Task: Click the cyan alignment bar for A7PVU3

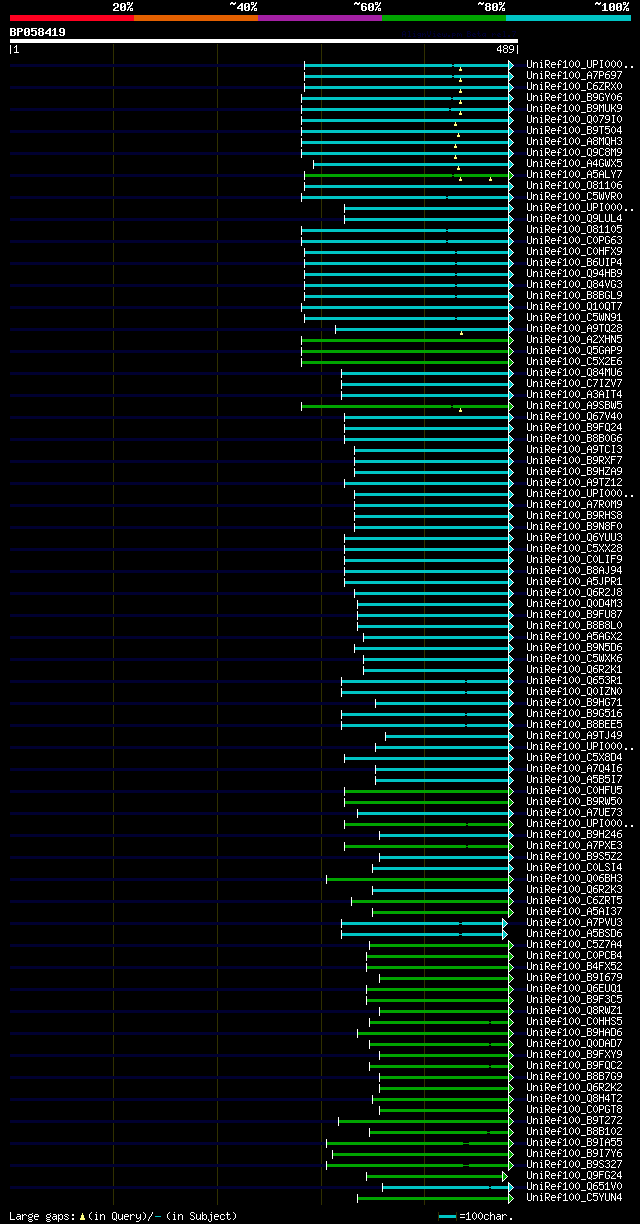Action: coord(423,923)
